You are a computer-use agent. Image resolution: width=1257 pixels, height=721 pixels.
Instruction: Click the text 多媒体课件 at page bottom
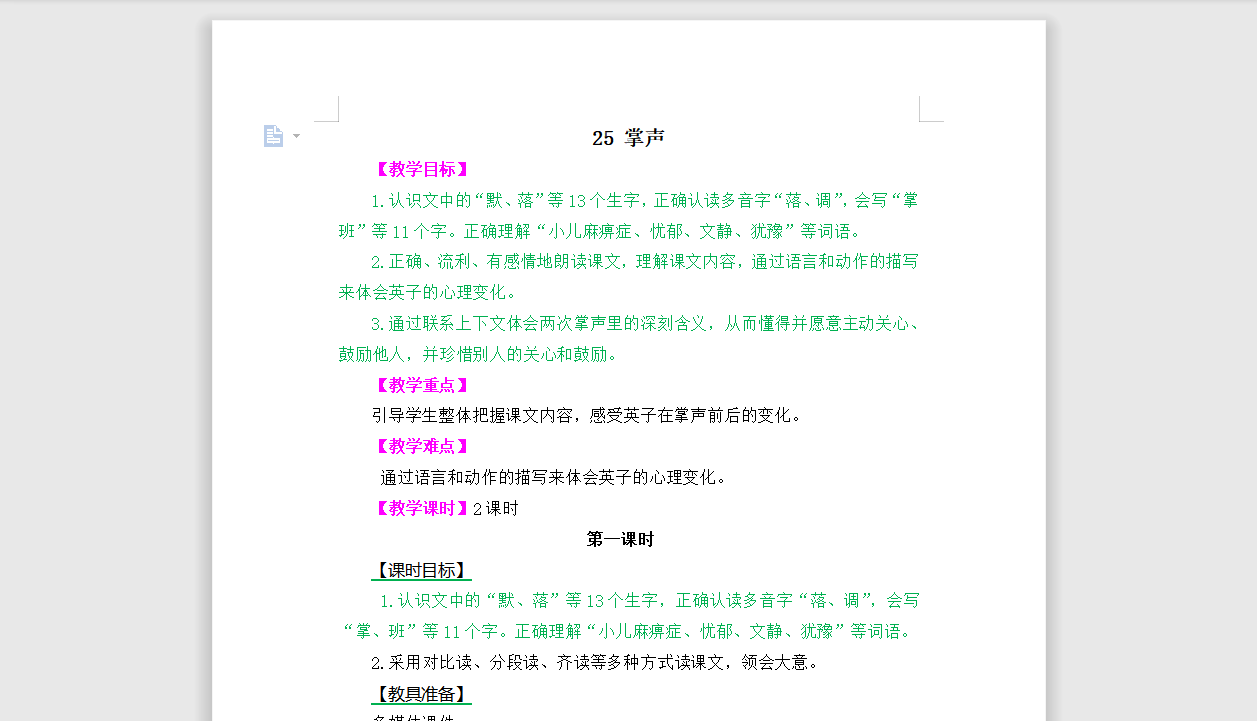point(413,717)
